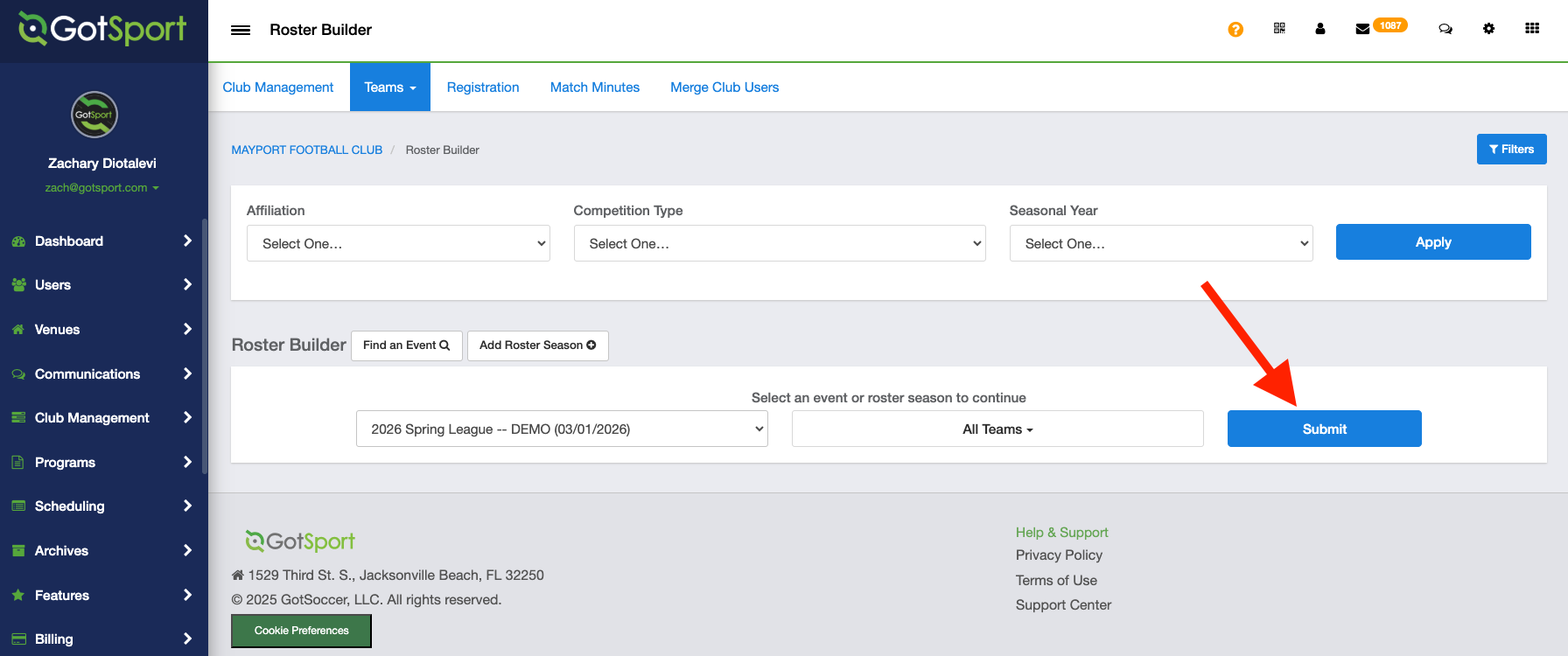The width and height of the screenshot is (1568, 656).
Task: Click the orange help question mark icon
Action: pyautogui.click(x=1235, y=30)
